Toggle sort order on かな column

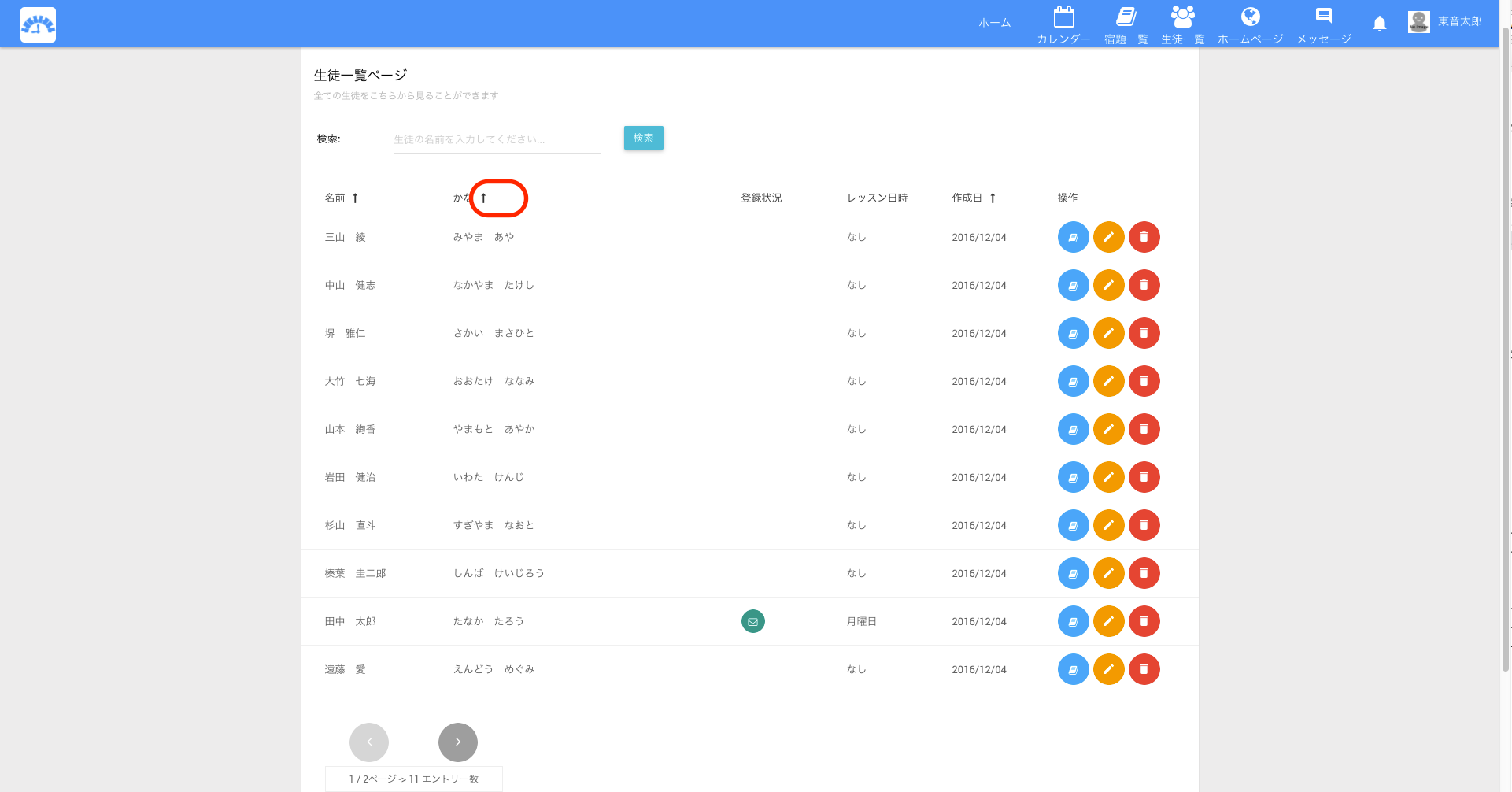pos(483,198)
